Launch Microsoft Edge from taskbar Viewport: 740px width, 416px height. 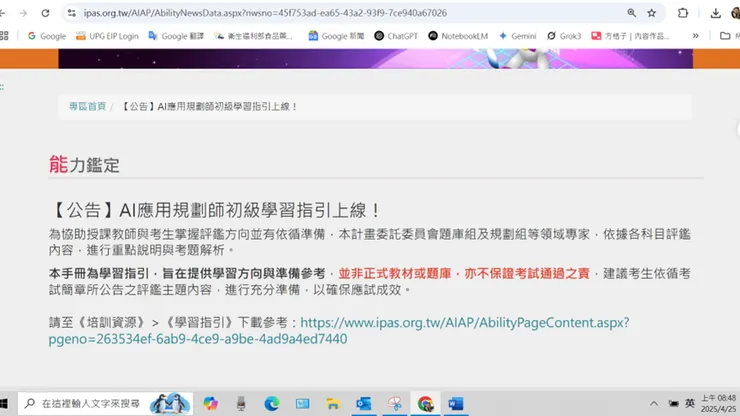pos(272,404)
